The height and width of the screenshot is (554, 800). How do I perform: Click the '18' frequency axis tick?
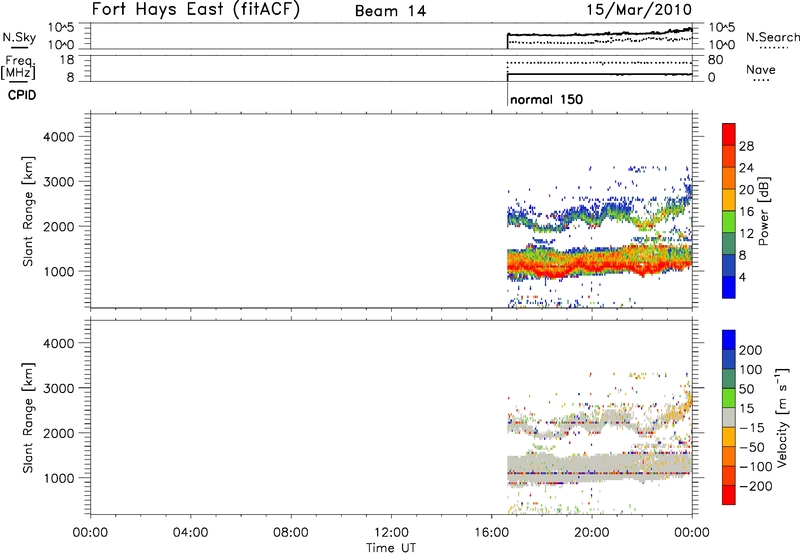pos(67,60)
